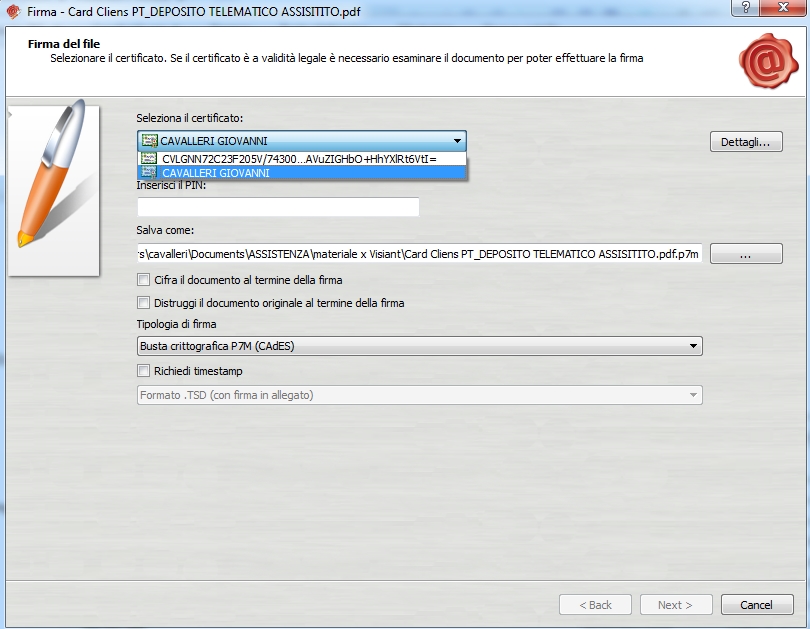Screen dimensions: 810x629
Task: Expand the Formato .TSD dropdown
Action: coord(693,395)
